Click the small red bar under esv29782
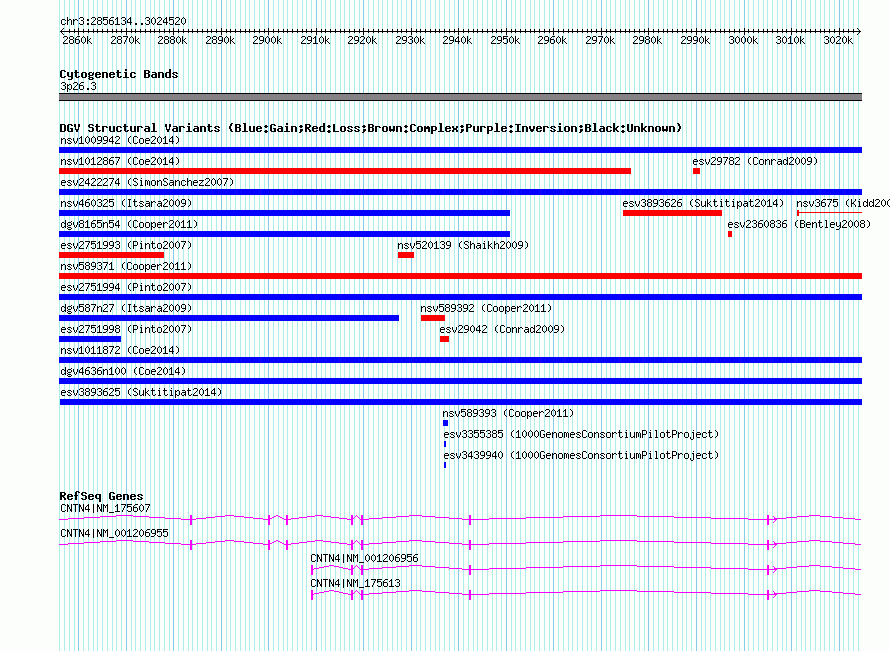Image resolution: width=890 pixels, height=651 pixels. tap(696, 171)
